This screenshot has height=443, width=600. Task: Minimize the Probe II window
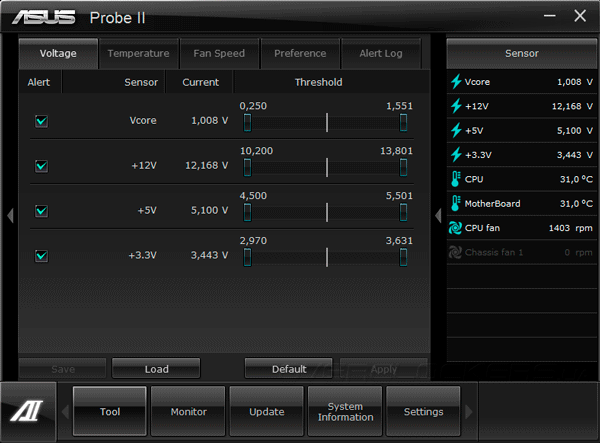(x=550, y=16)
